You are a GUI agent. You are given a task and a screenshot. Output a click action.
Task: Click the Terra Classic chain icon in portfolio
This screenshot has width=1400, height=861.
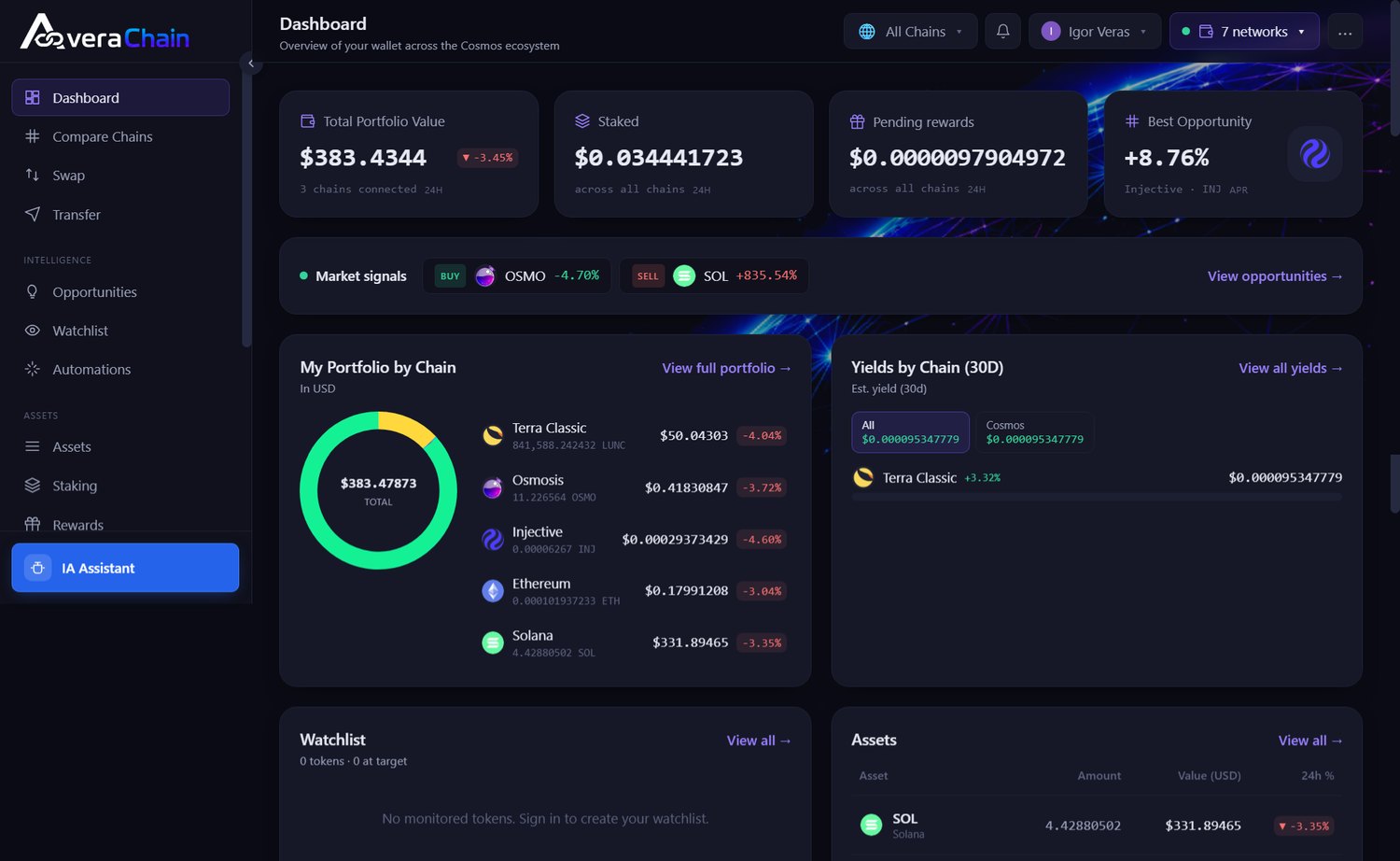[493, 435]
